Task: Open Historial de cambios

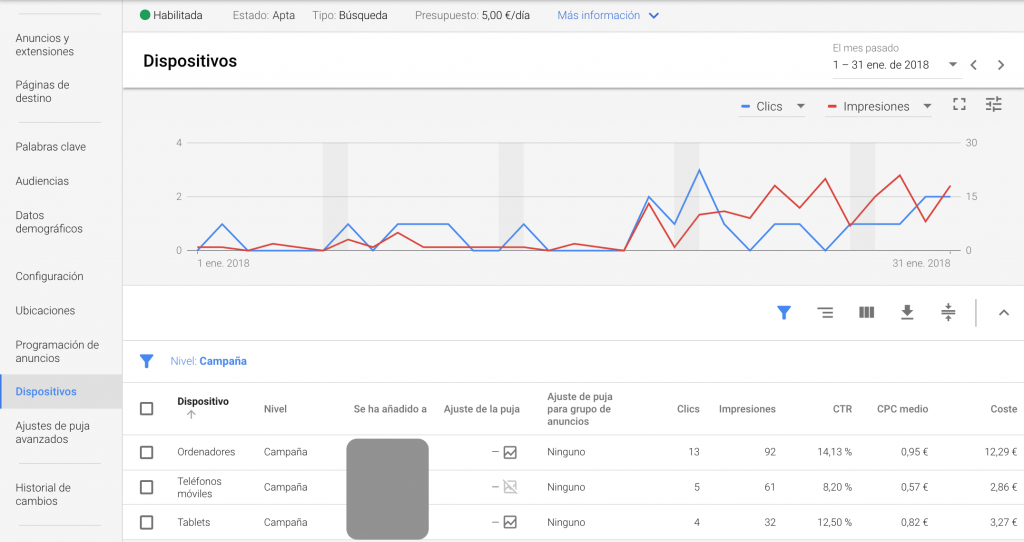Action: pos(43,494)
